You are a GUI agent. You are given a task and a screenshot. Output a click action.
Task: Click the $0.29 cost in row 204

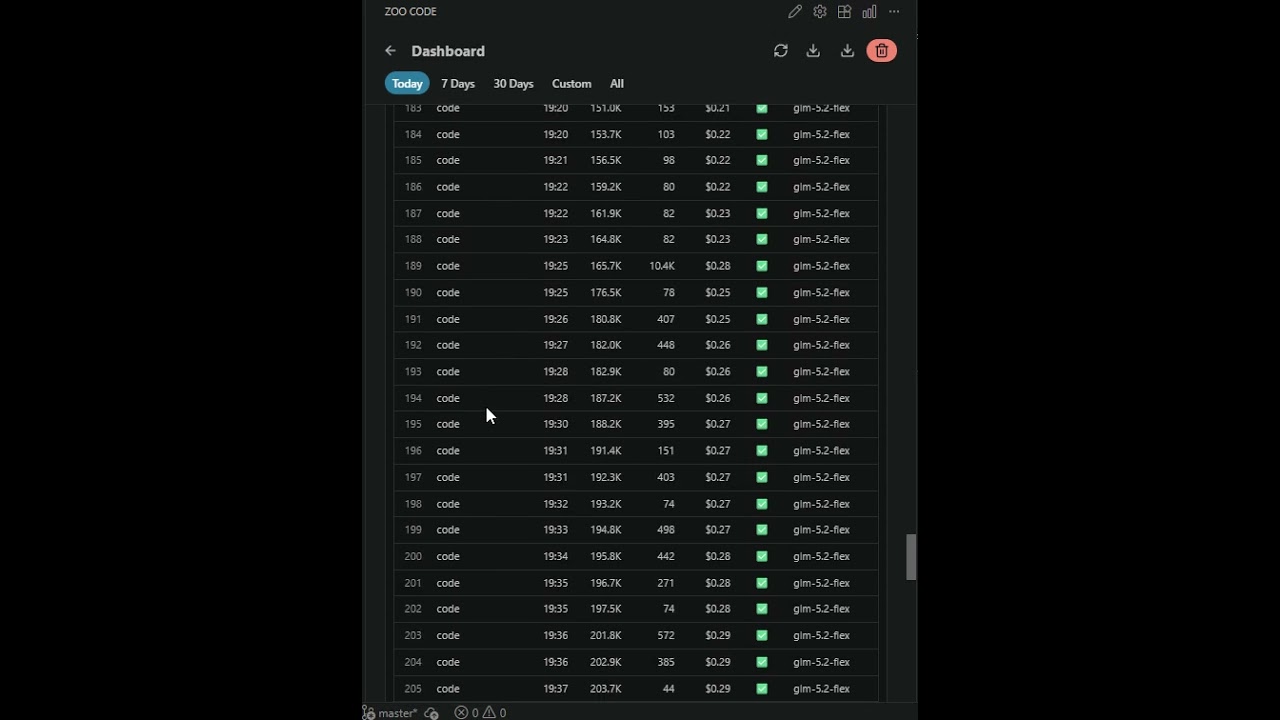[x=718, y=662]
